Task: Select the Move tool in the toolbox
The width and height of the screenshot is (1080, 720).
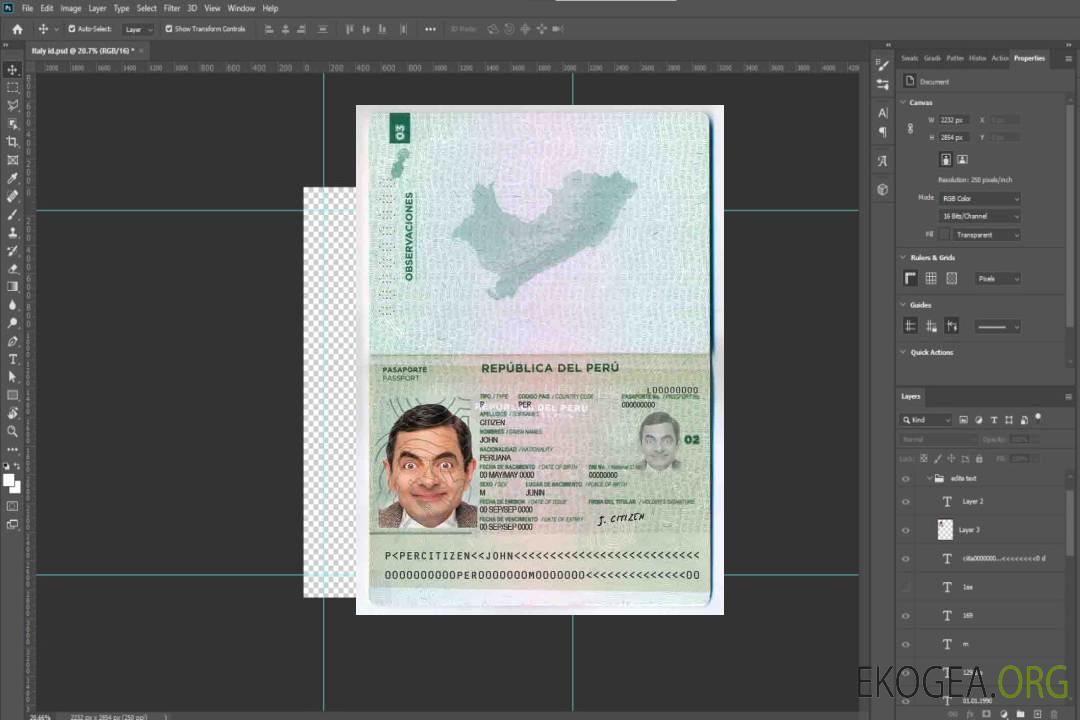Action: (12, 70)
